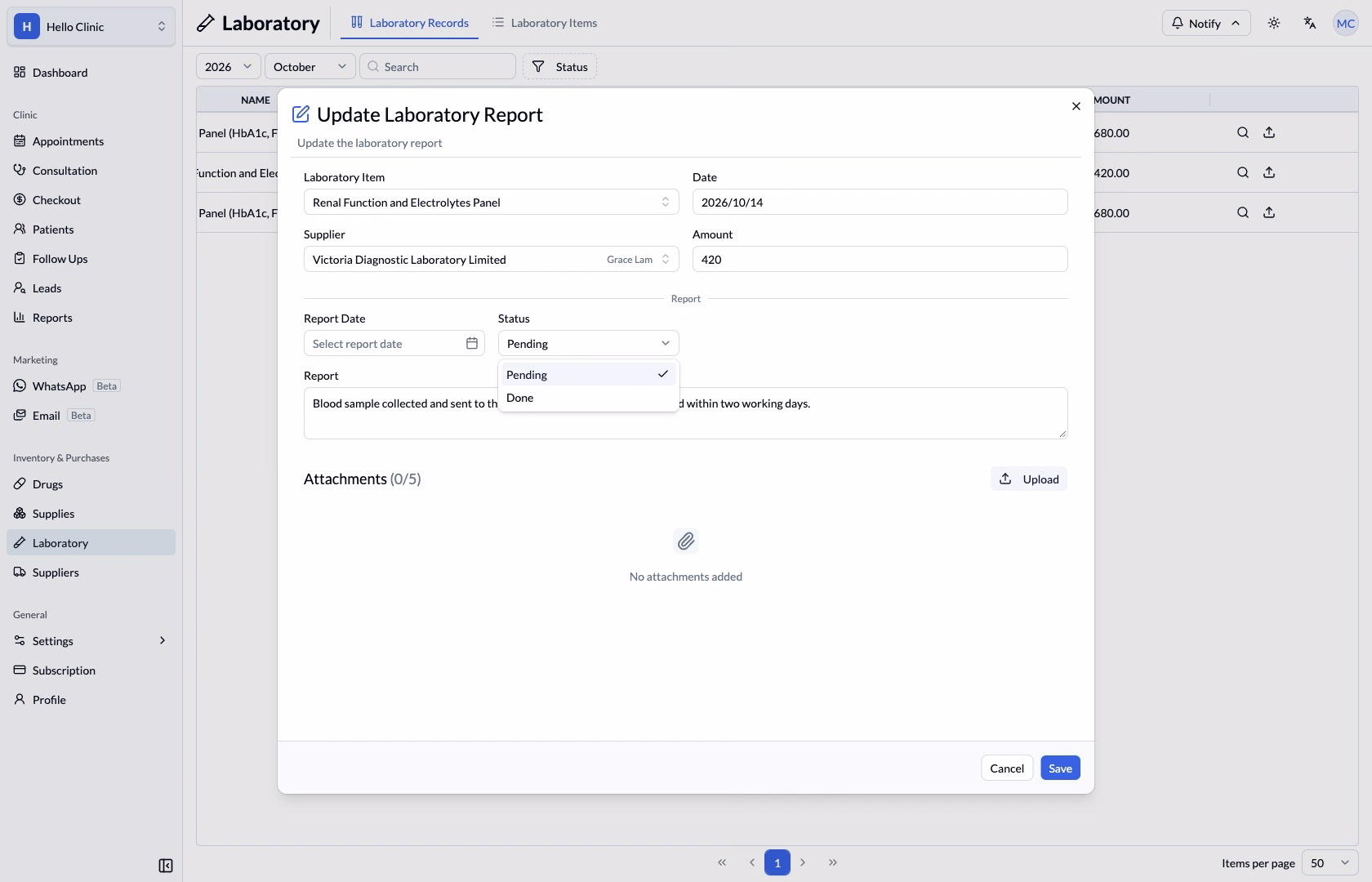Switch to the Laboratory Records tab
Screen dimensions: 1372x882
(x=410, y=23)
